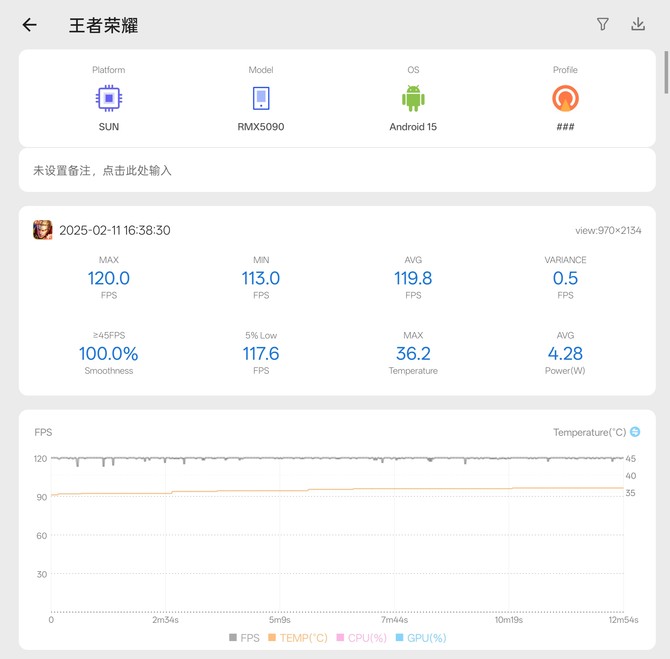Screen dimensions: 670x659
Task: Click the download report icon
Action: tap(638, 25)
